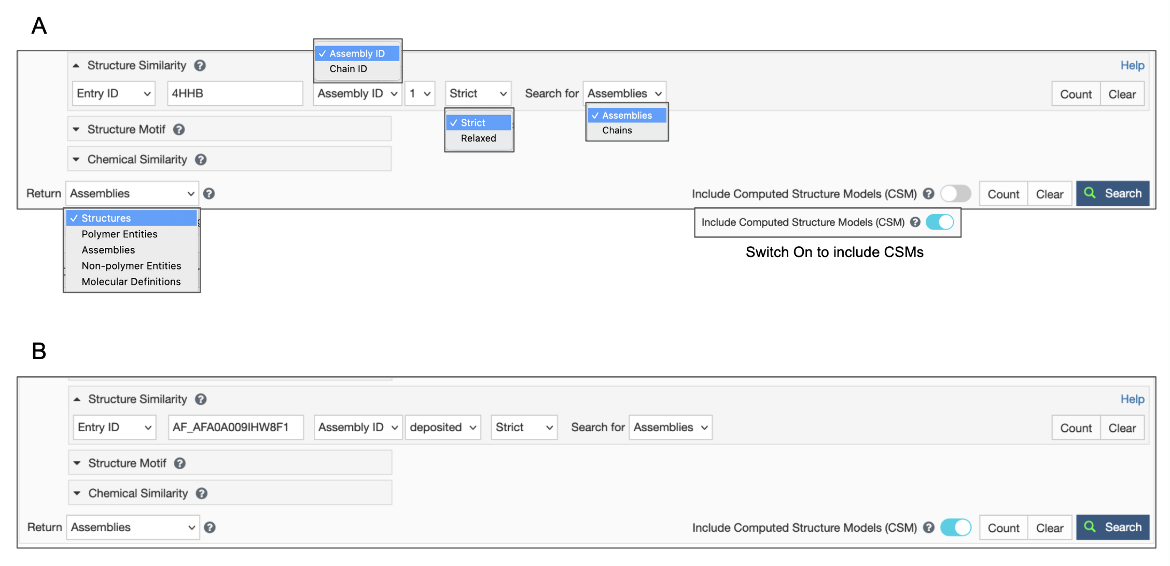Click help icon beside Structure Similarity in panel B
Viewport: 1170px width, 566px height.
tap(201, 400)
